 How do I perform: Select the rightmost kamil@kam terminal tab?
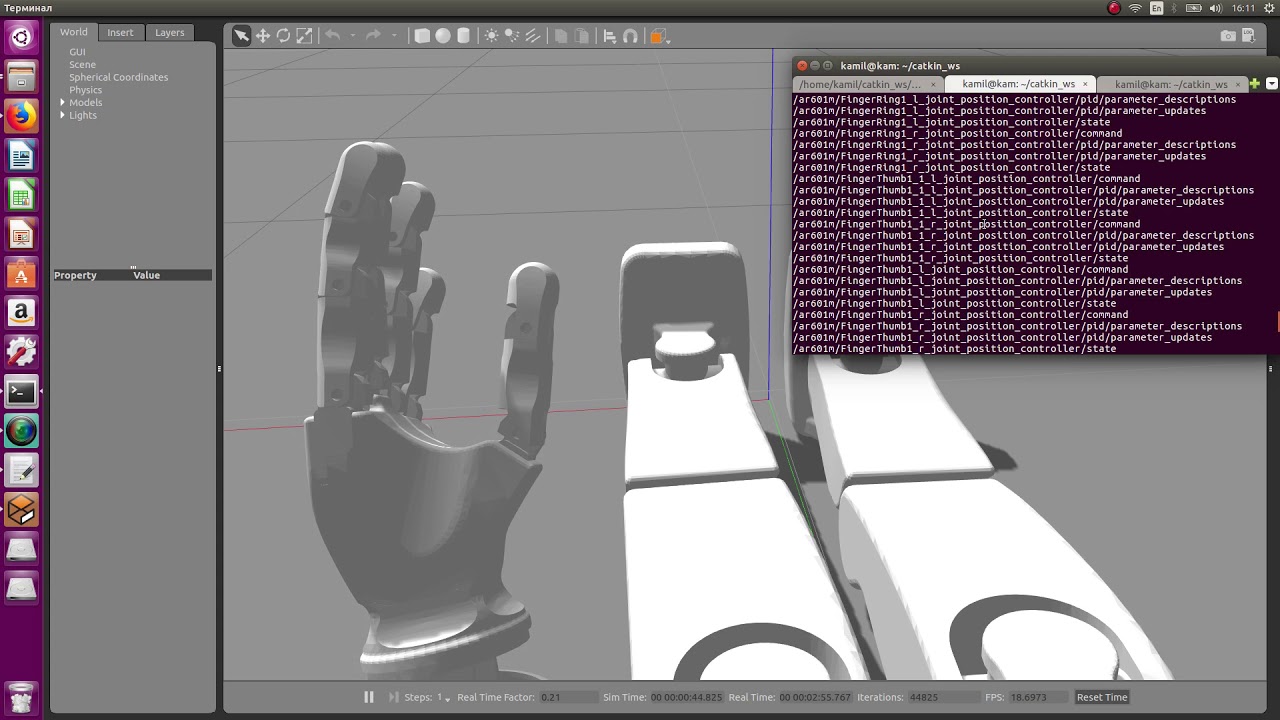(1170, 84)
